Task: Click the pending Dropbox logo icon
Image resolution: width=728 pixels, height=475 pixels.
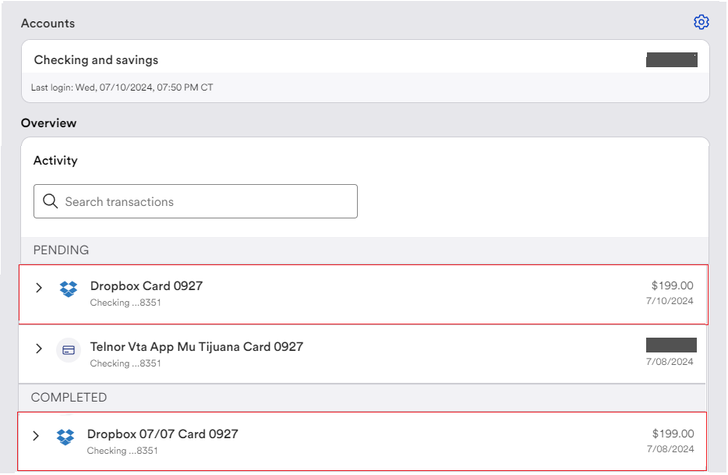Action: pyautogui.click(x=68, y=290)
